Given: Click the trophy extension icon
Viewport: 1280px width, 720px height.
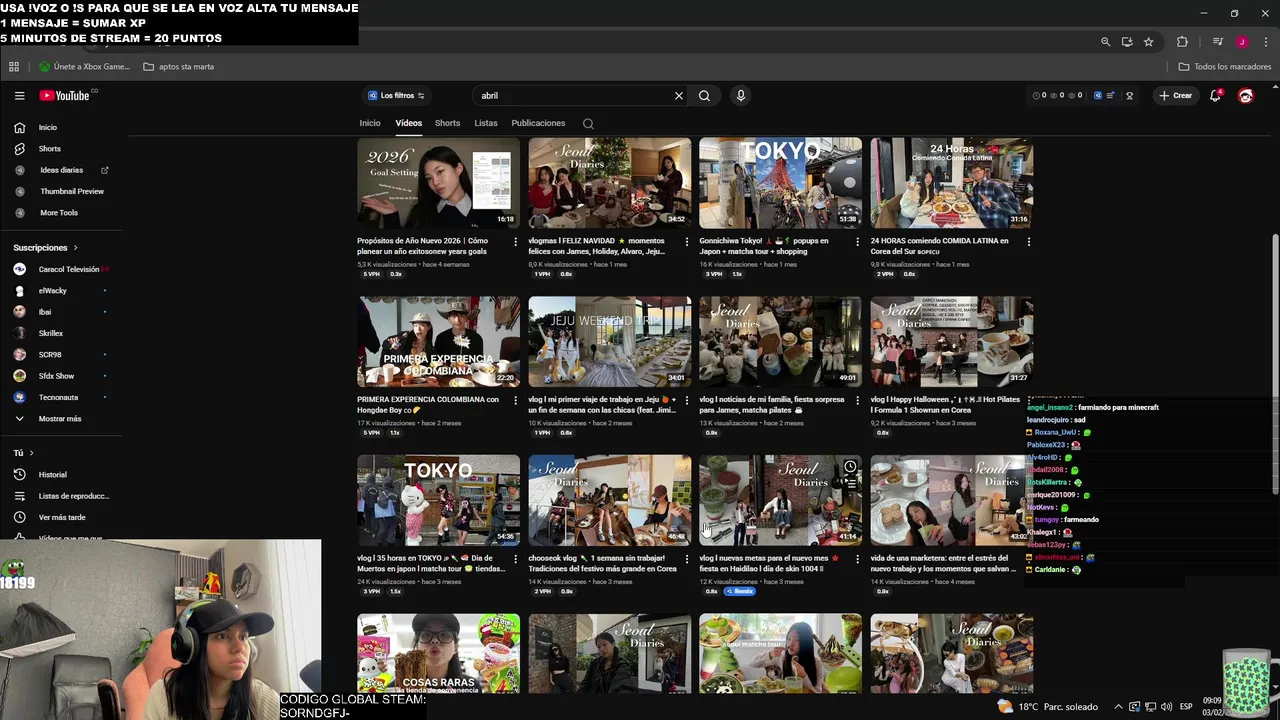Looking at the screenshot, I should (x=1129, y=96).
